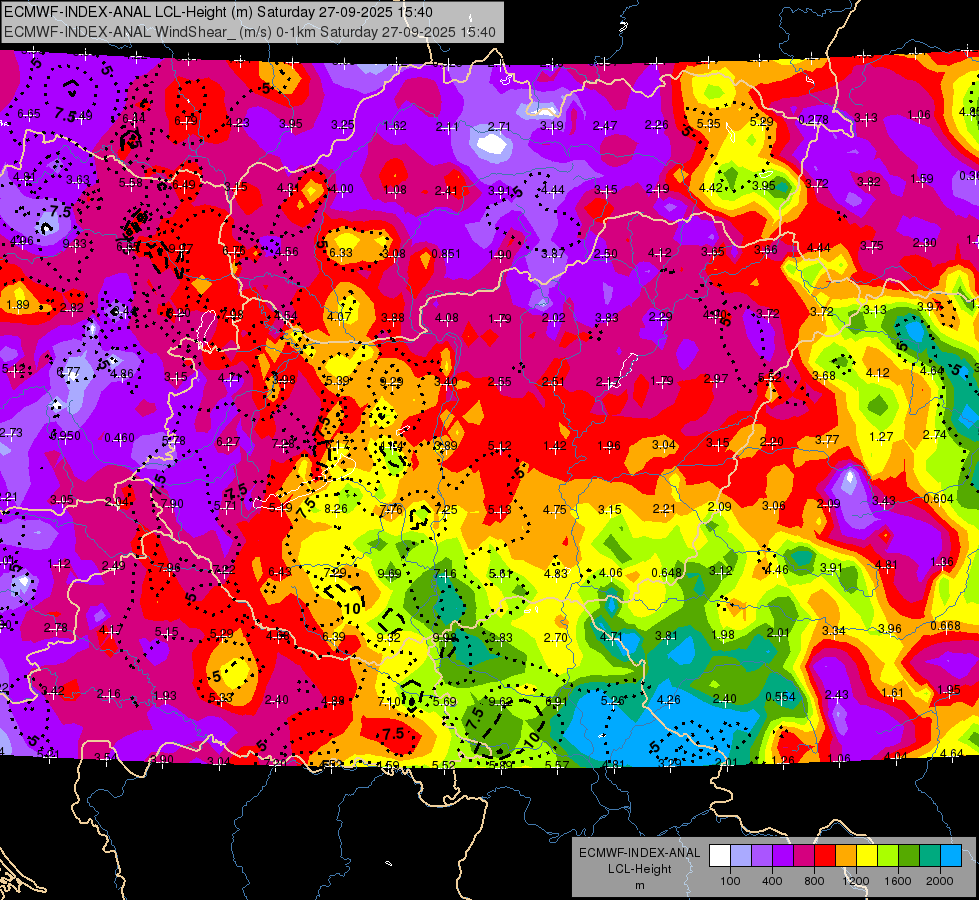Click the legend tick label 800
Screen dimensions: 979x900
pos(814,881)
